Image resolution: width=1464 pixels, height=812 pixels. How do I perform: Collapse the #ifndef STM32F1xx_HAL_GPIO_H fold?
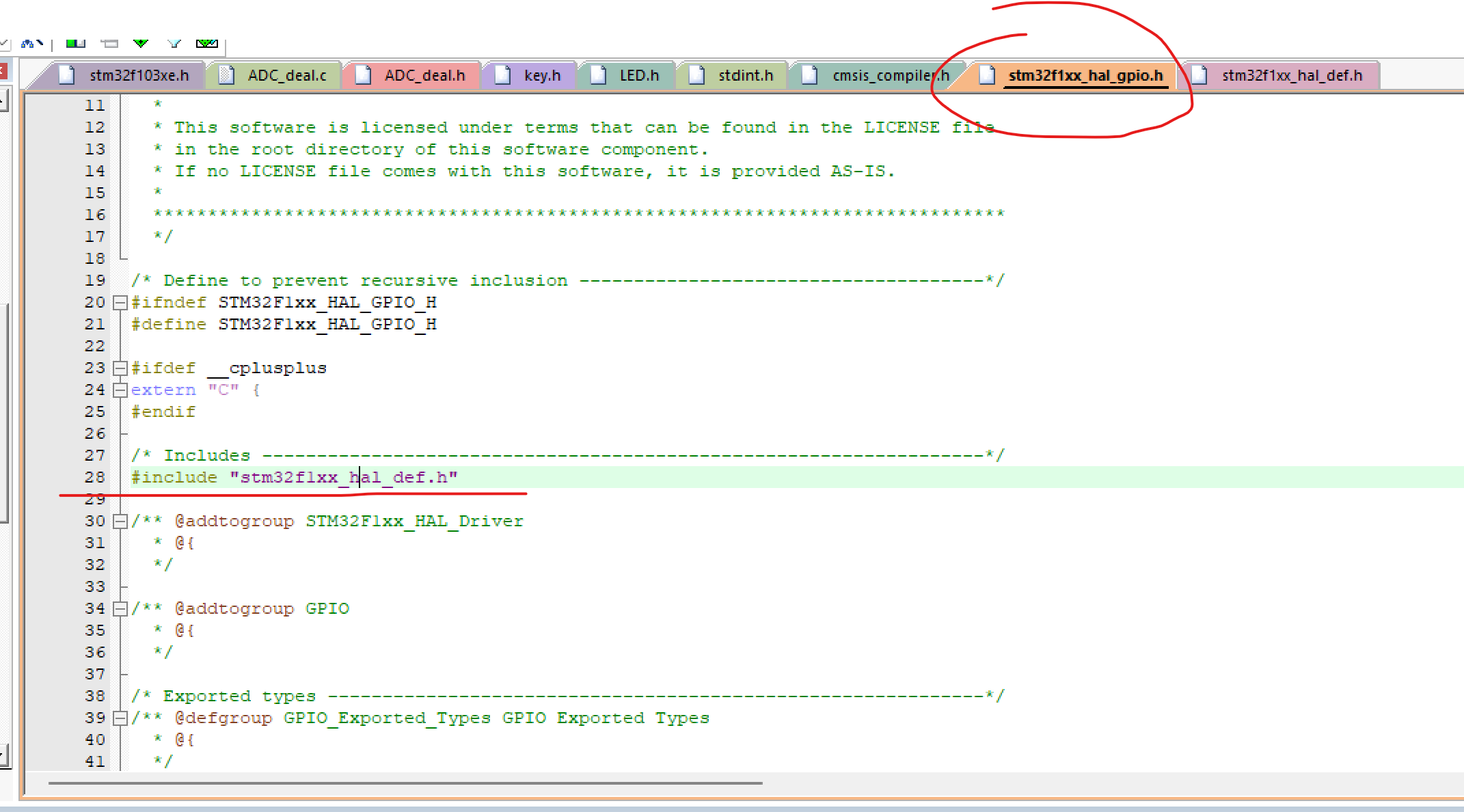point(120,302)
